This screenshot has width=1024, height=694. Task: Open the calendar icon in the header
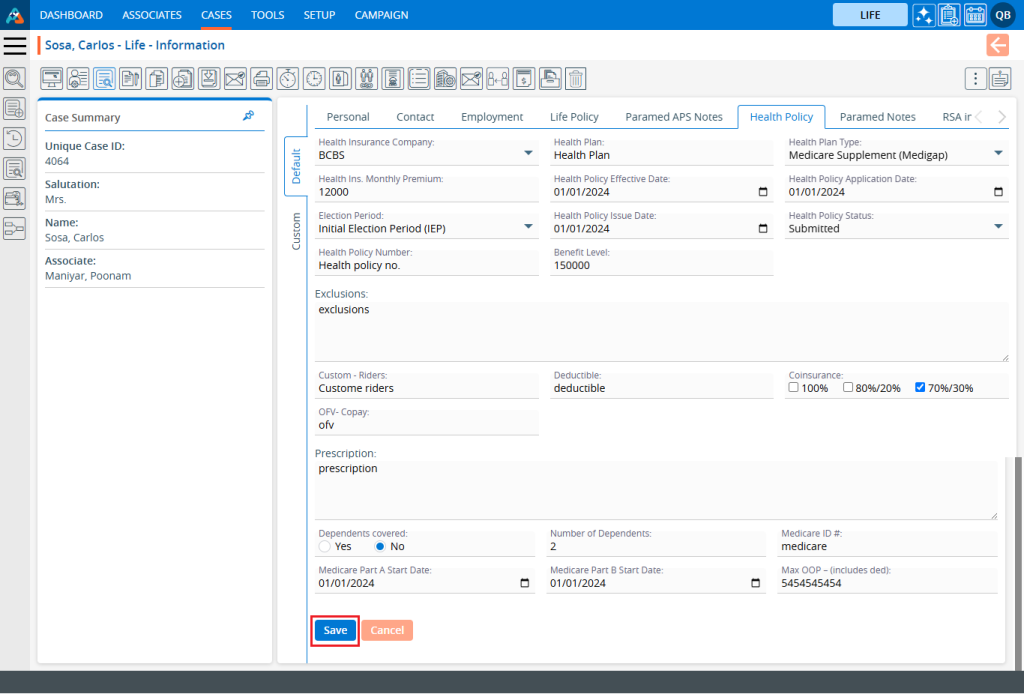[x=975, y=15]
